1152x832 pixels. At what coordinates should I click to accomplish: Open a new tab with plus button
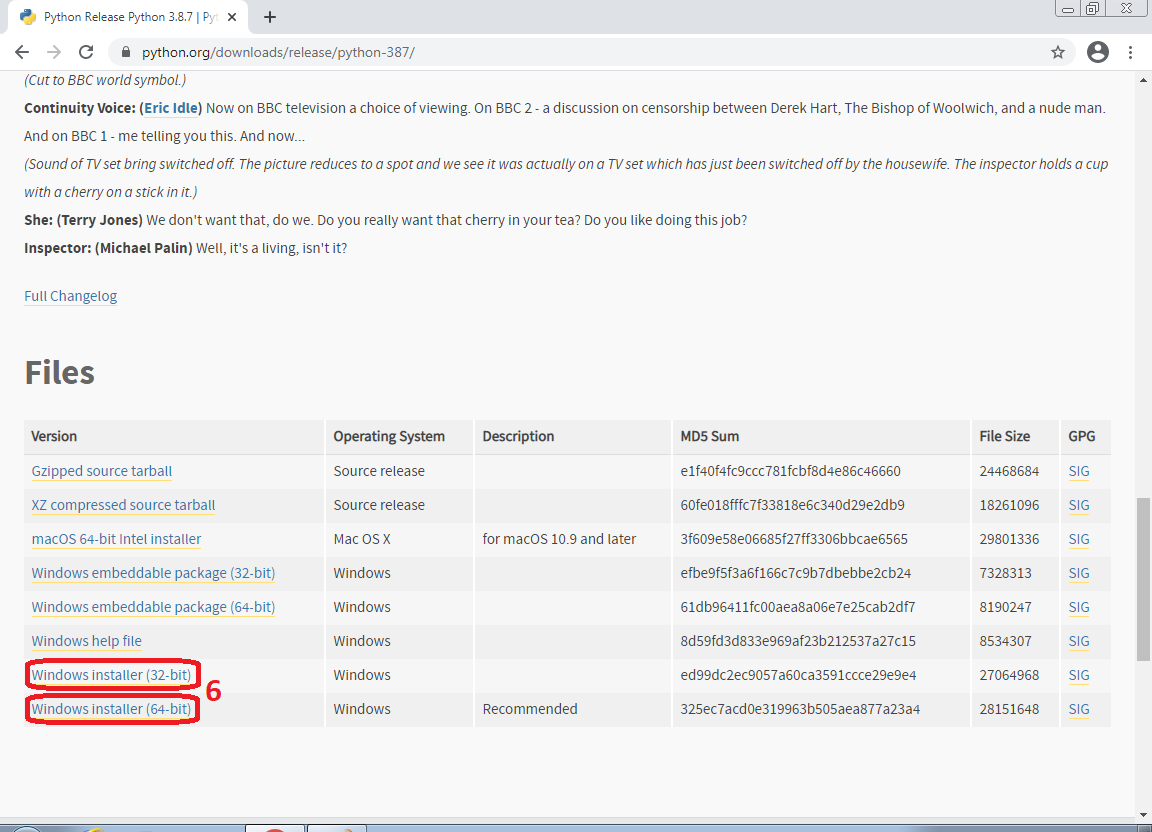click(x=270, y=17)
